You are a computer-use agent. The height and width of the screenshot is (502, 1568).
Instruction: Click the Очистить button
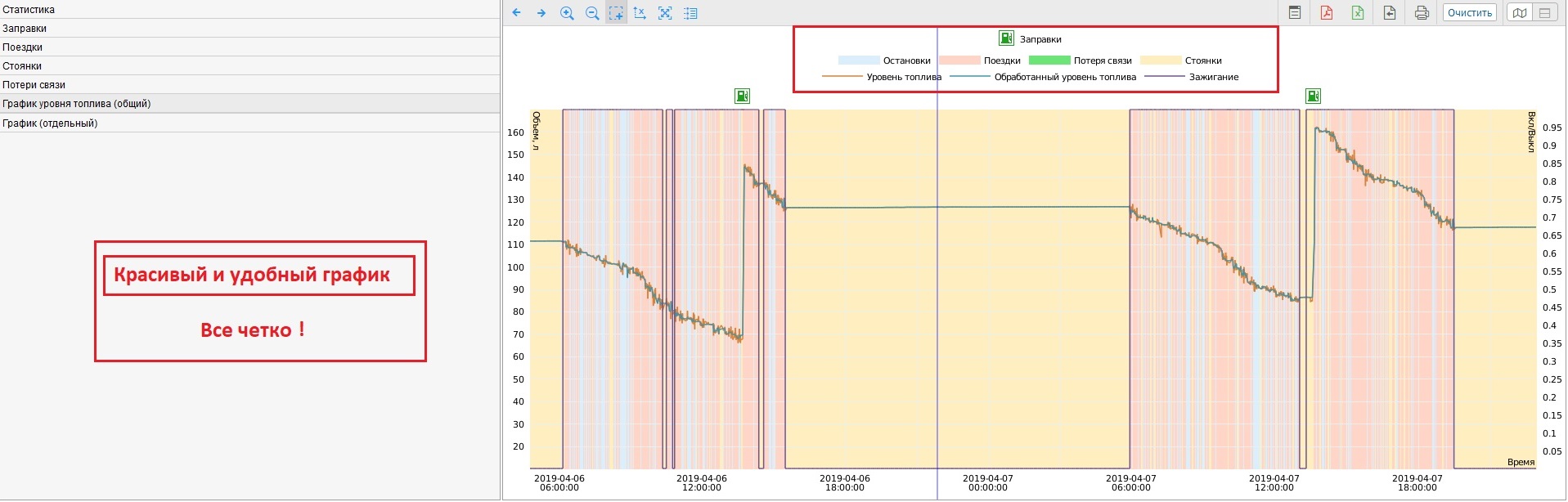point(1469,13)
